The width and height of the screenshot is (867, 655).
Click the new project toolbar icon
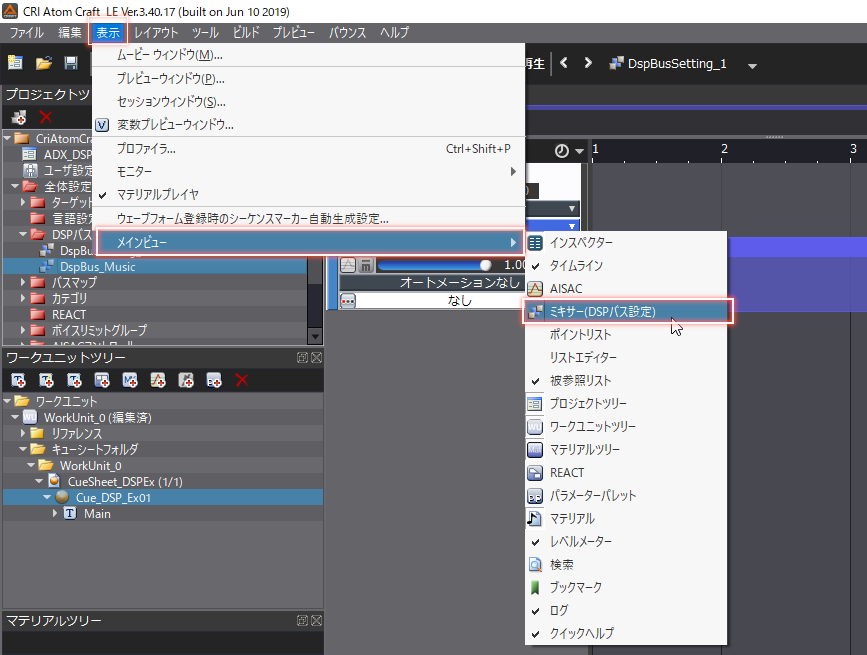pos(15,63)
